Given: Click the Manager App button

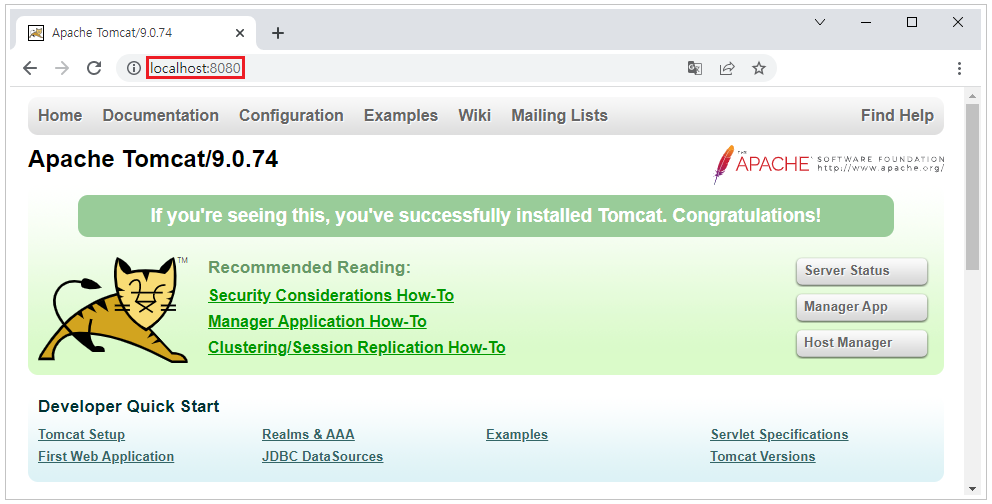Looking at the screenshot, I should click(862, 307).
